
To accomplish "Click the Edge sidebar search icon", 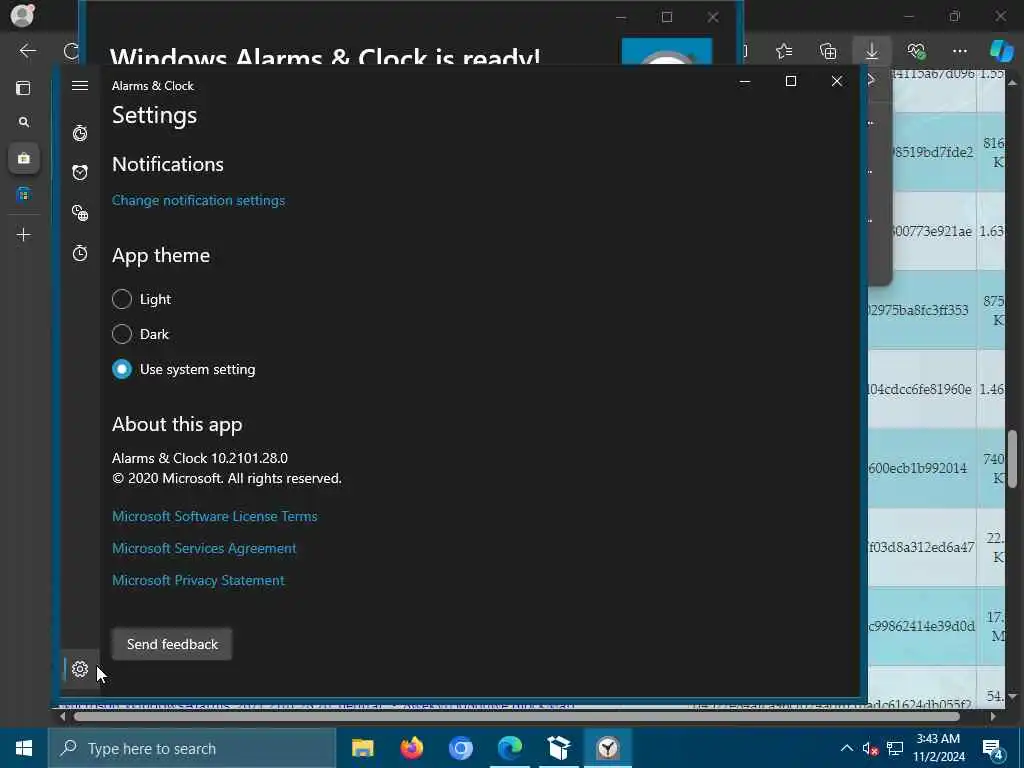I will pyautogui.click(x=24, y=122).
